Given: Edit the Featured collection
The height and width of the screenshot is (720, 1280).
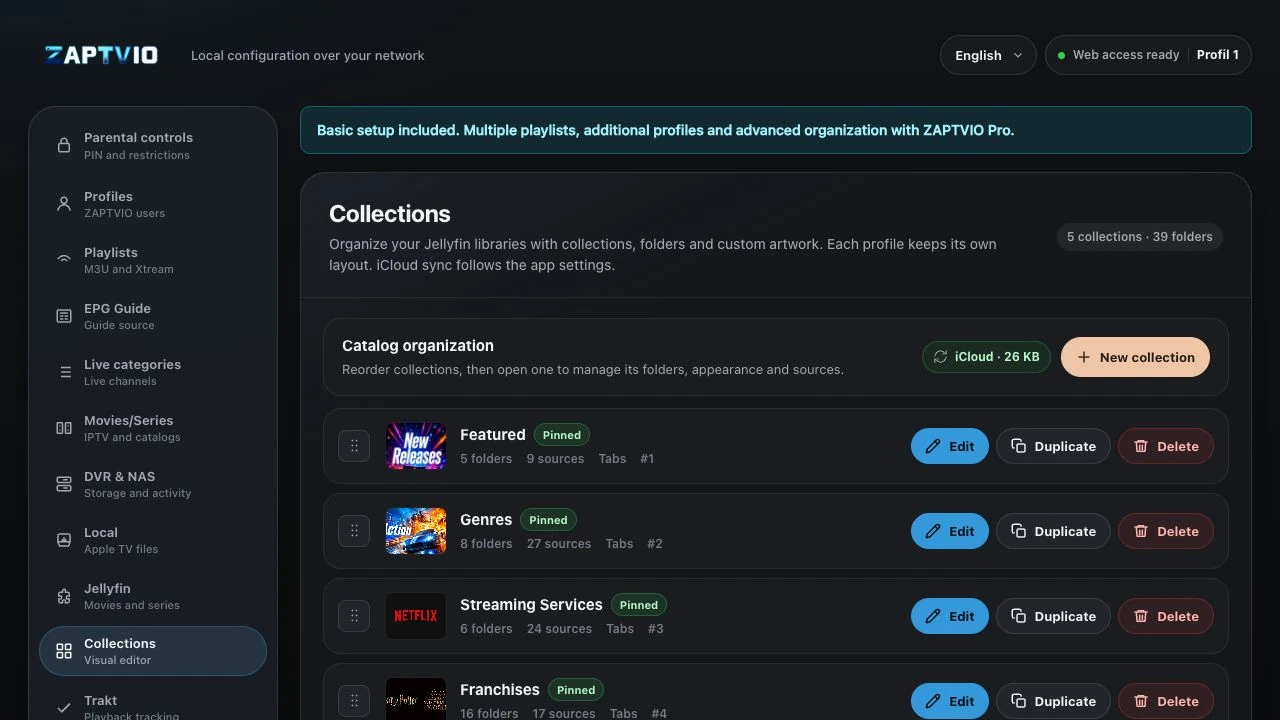Looking at the screenshot, I should [950, 446].
